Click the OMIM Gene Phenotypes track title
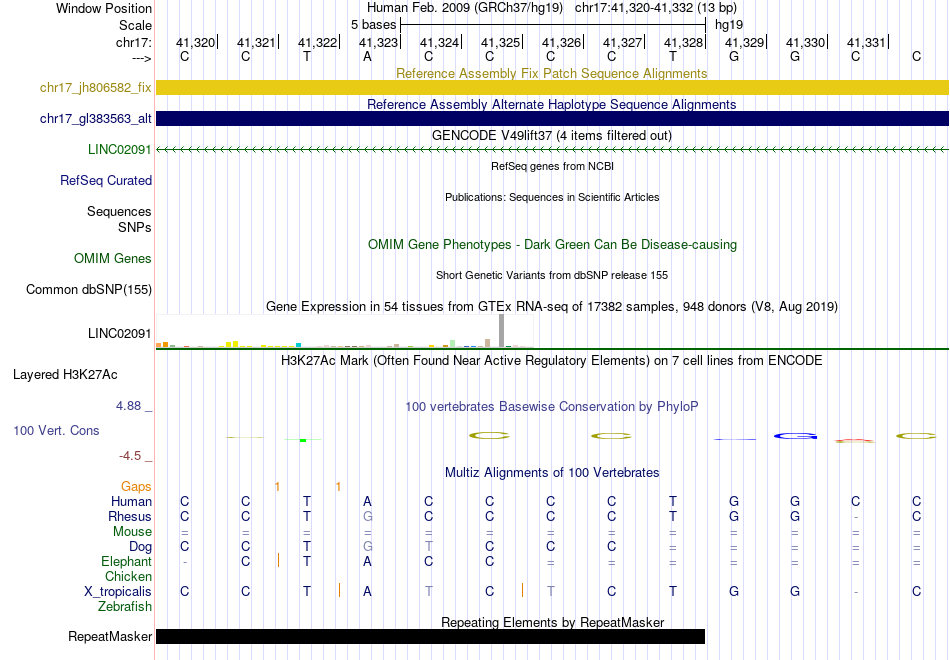 click(552, 244)
